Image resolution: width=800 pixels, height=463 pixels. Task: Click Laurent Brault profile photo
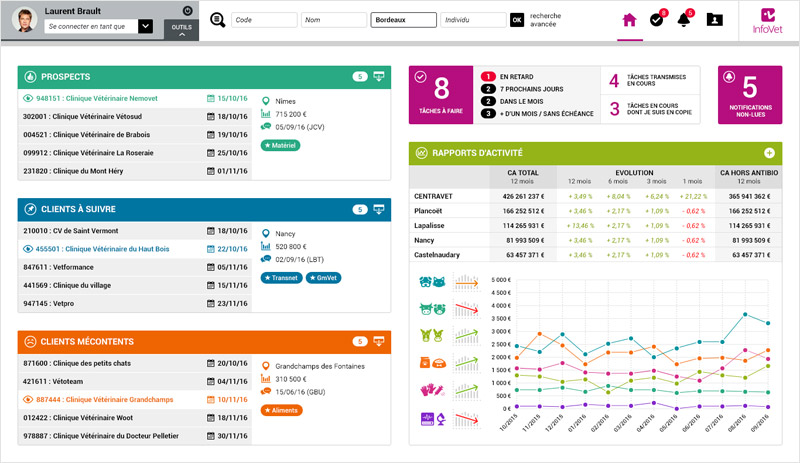(24, 20)
